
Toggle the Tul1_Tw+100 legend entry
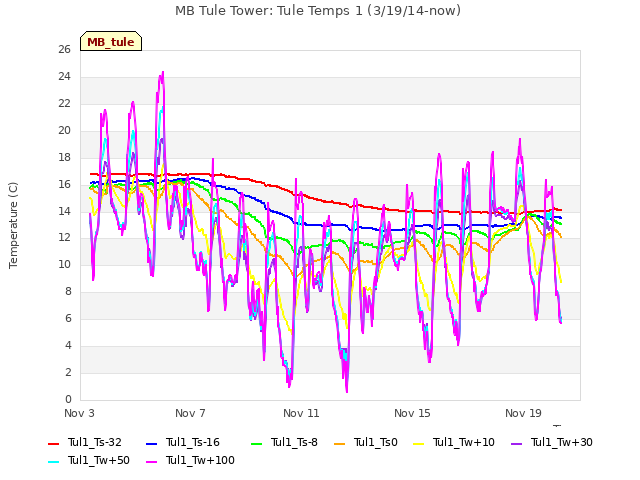click(190, 460)
